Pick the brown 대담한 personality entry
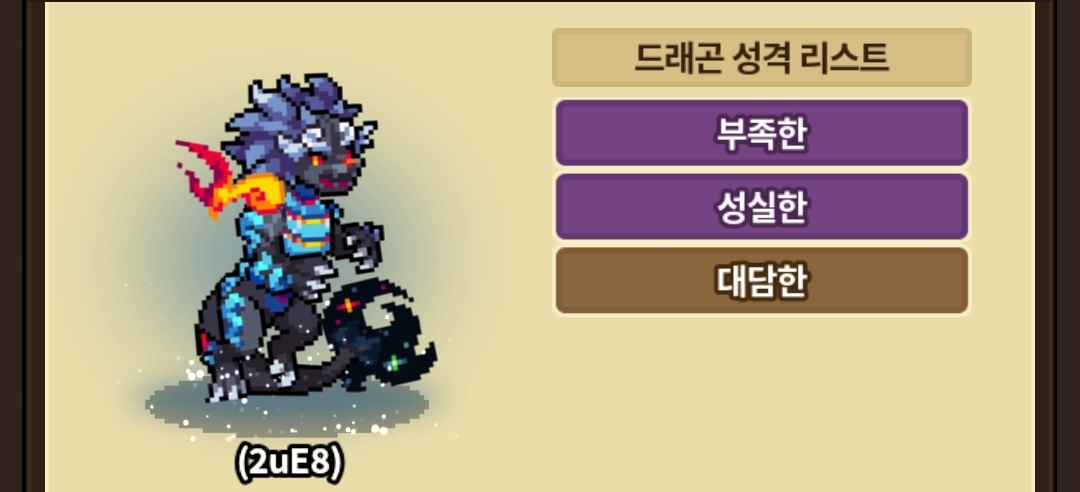 [x=762, y=280]
